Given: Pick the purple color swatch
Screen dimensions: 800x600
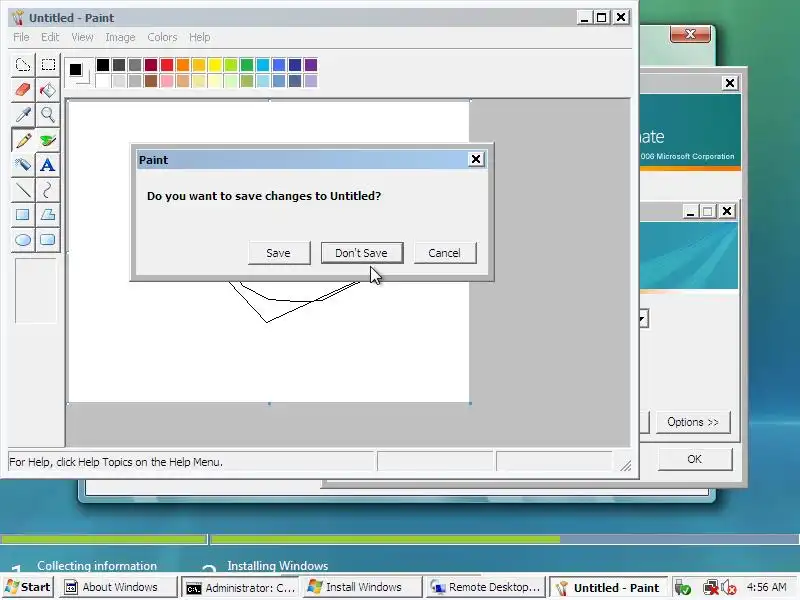Looking at the screenshot, I should [x=311, y=65].
